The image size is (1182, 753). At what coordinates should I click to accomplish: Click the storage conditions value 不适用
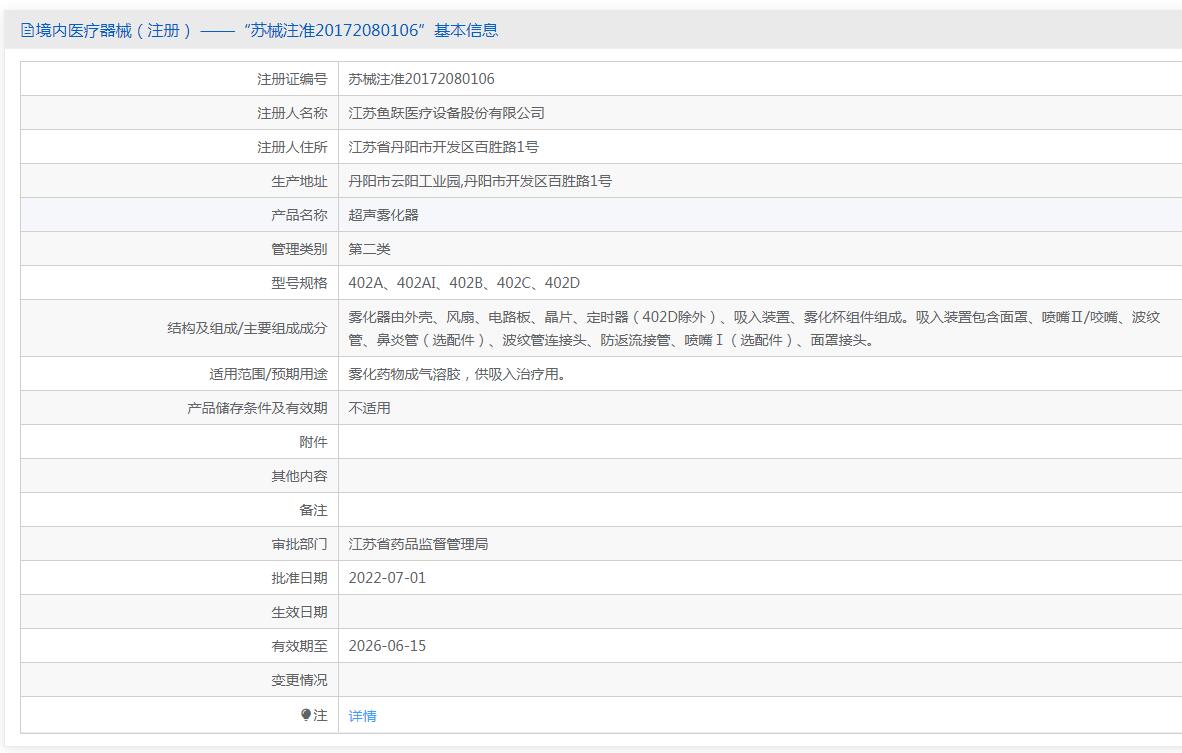[x=369, y=408]
